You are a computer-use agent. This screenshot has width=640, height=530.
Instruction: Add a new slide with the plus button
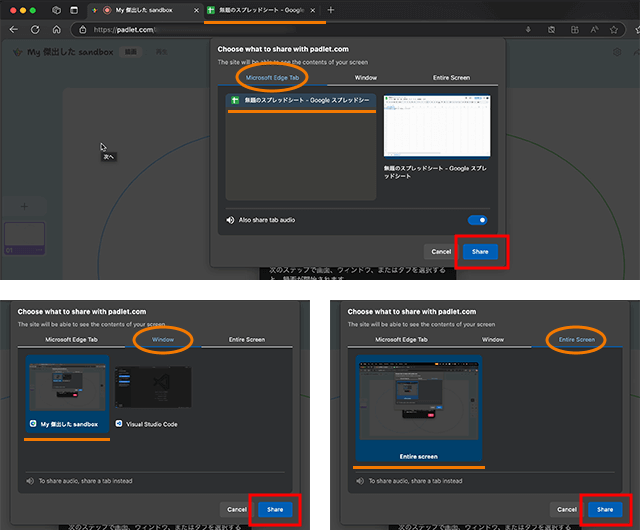[x=24, y=206]
